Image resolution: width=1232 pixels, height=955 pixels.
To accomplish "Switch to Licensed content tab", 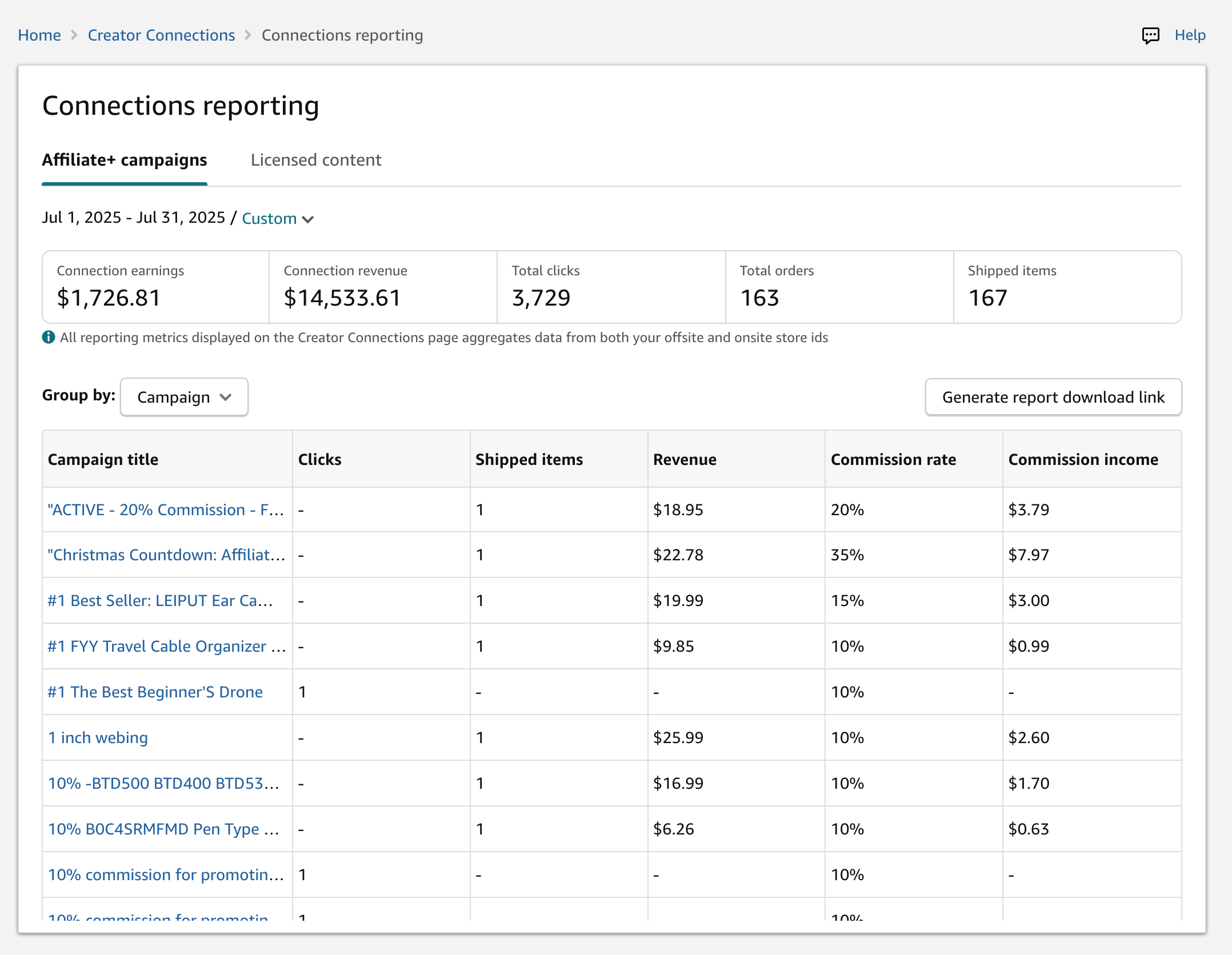I will 315,160.
